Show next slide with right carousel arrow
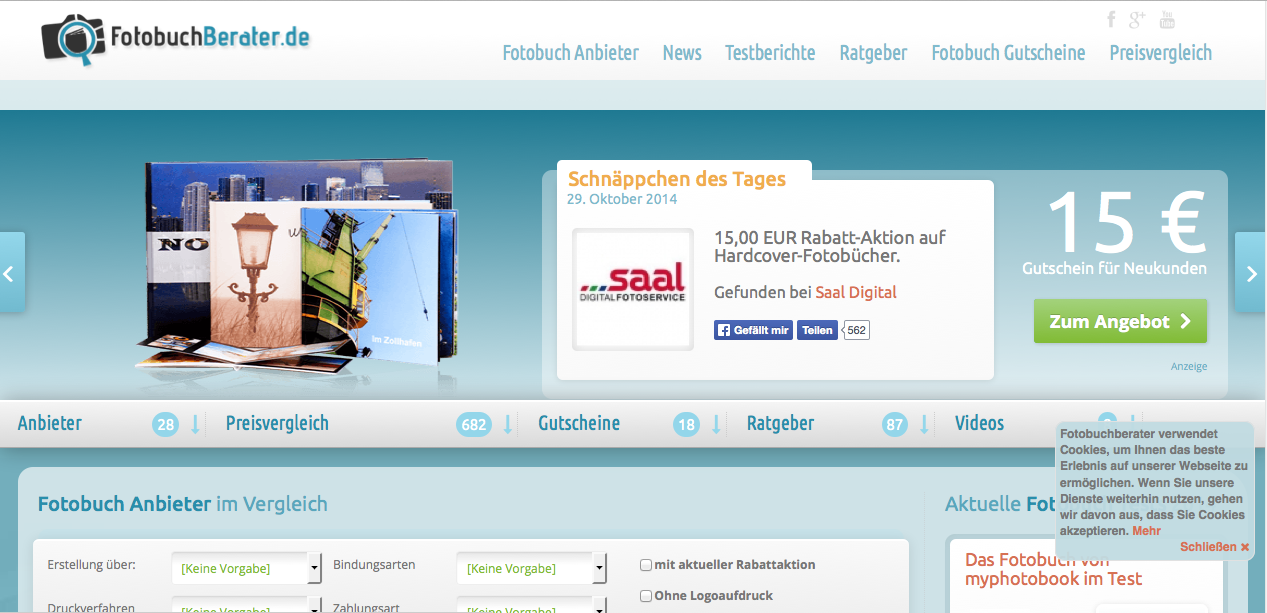 click(1251, 272)
